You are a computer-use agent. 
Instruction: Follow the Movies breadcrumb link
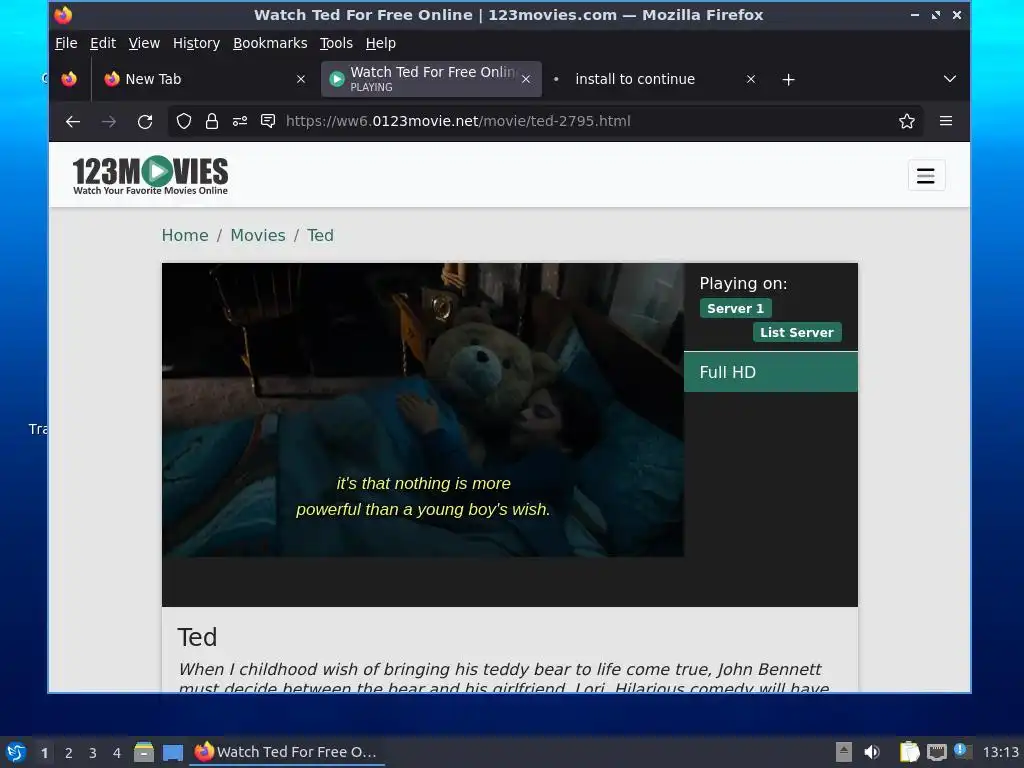(x=258, y=236)
